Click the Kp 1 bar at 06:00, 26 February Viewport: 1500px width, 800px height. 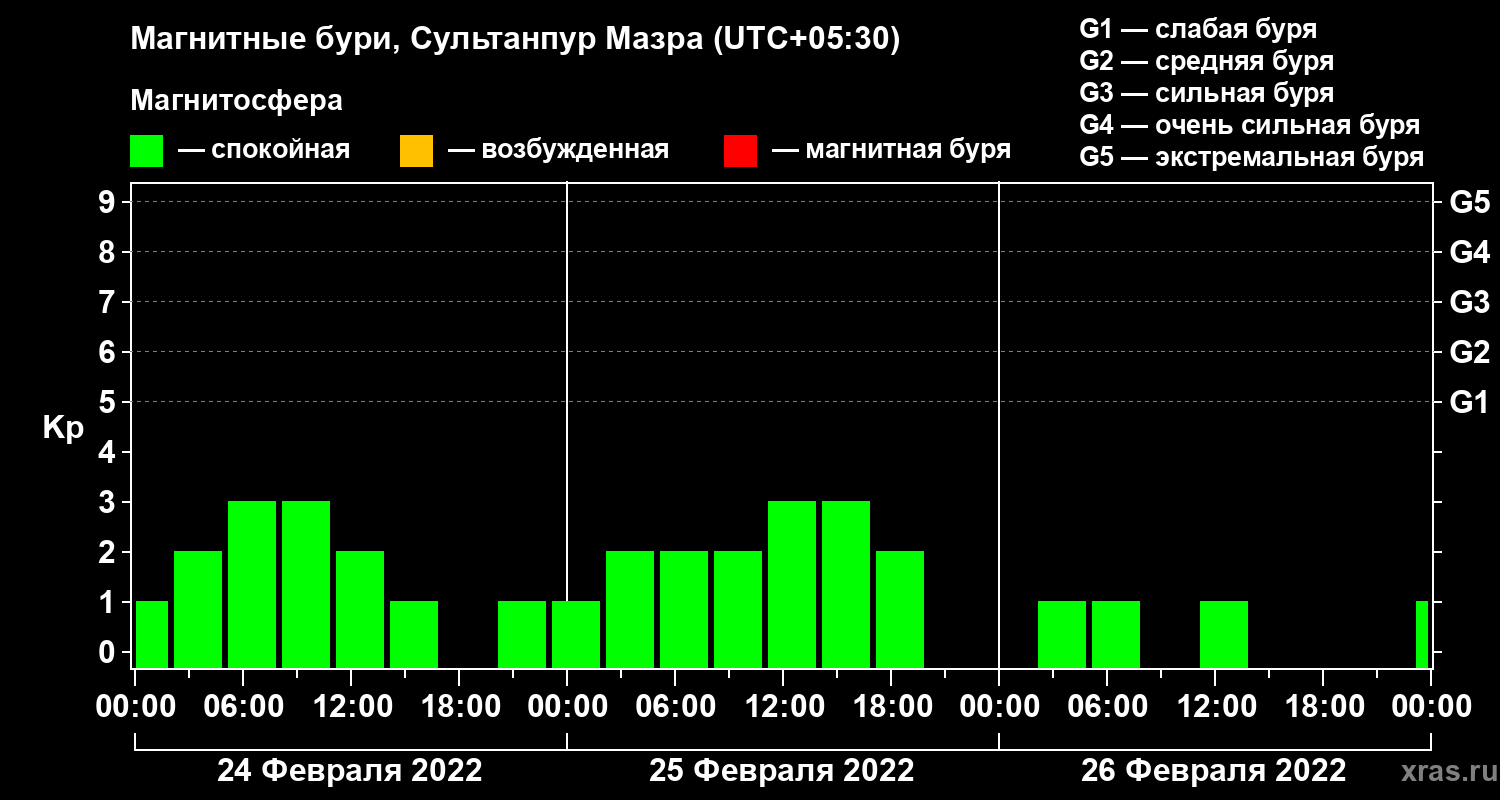tap(1116, 635)
